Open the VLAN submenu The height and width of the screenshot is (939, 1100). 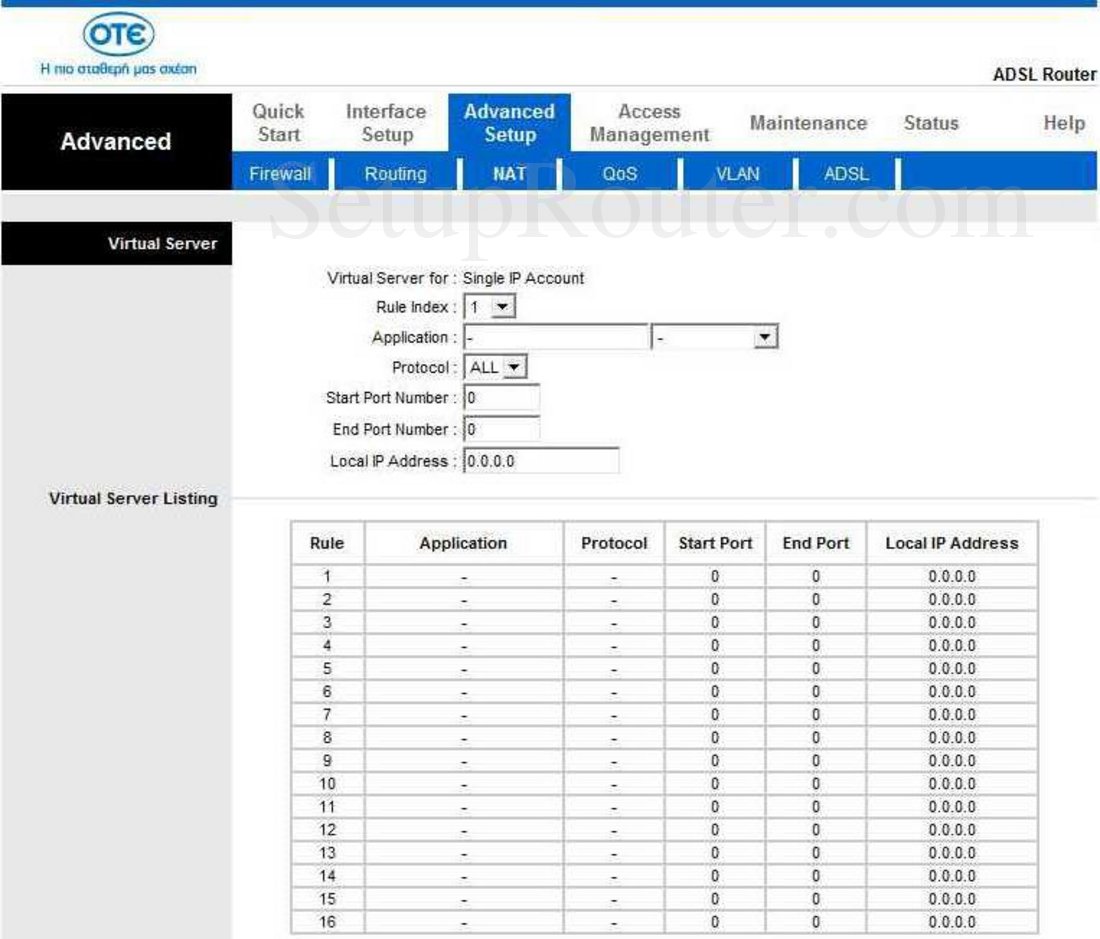click(x=737, y=173)
